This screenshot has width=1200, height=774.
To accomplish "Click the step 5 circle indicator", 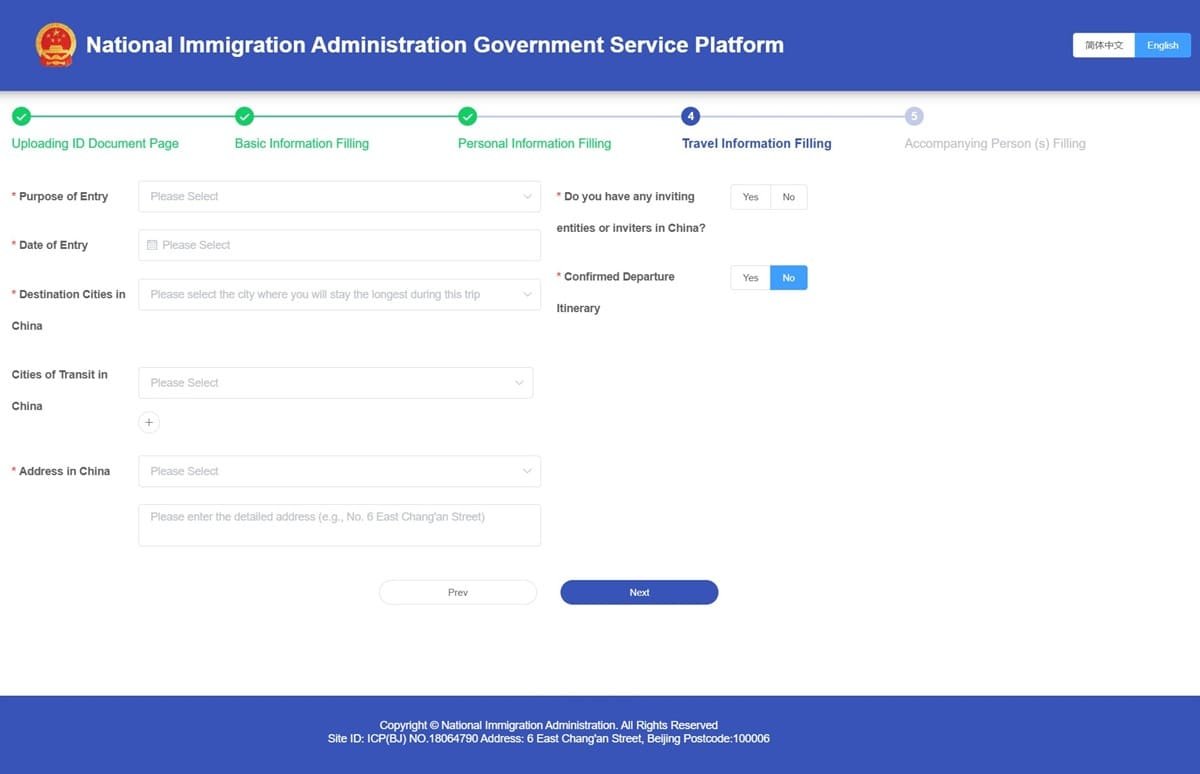I will click(x=914, y=115).
